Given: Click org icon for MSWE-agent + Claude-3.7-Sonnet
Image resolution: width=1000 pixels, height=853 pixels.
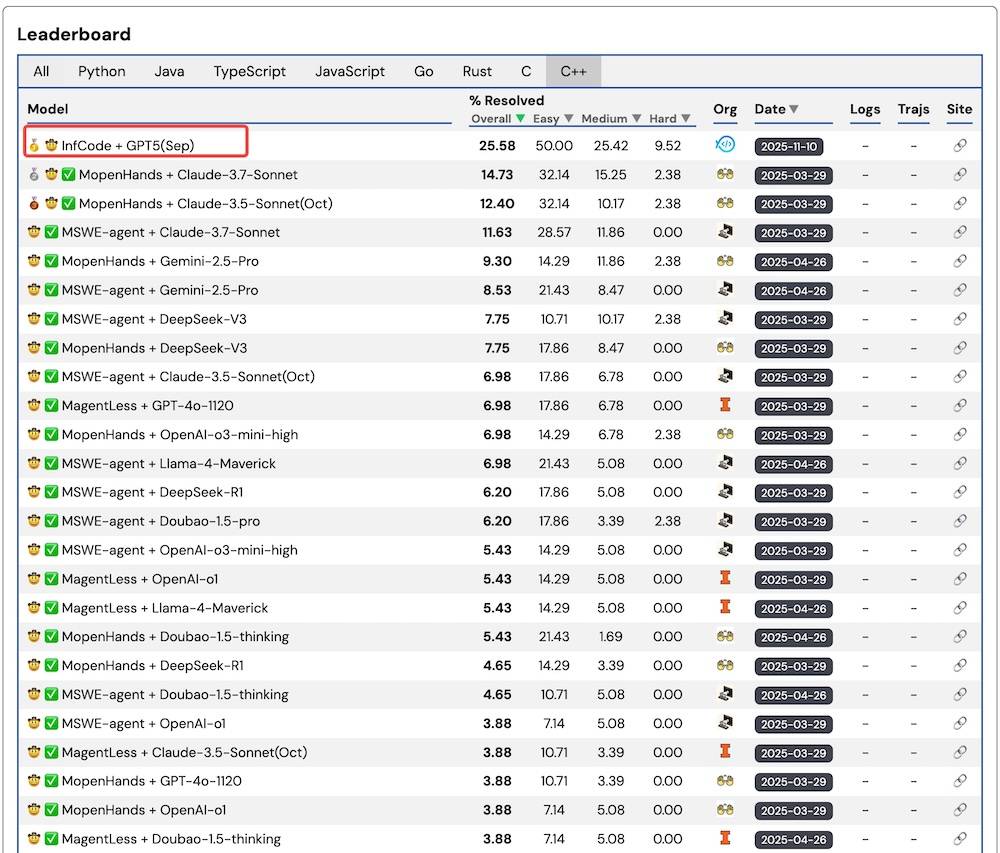Looking at the screenshot, I should point(725,232).
